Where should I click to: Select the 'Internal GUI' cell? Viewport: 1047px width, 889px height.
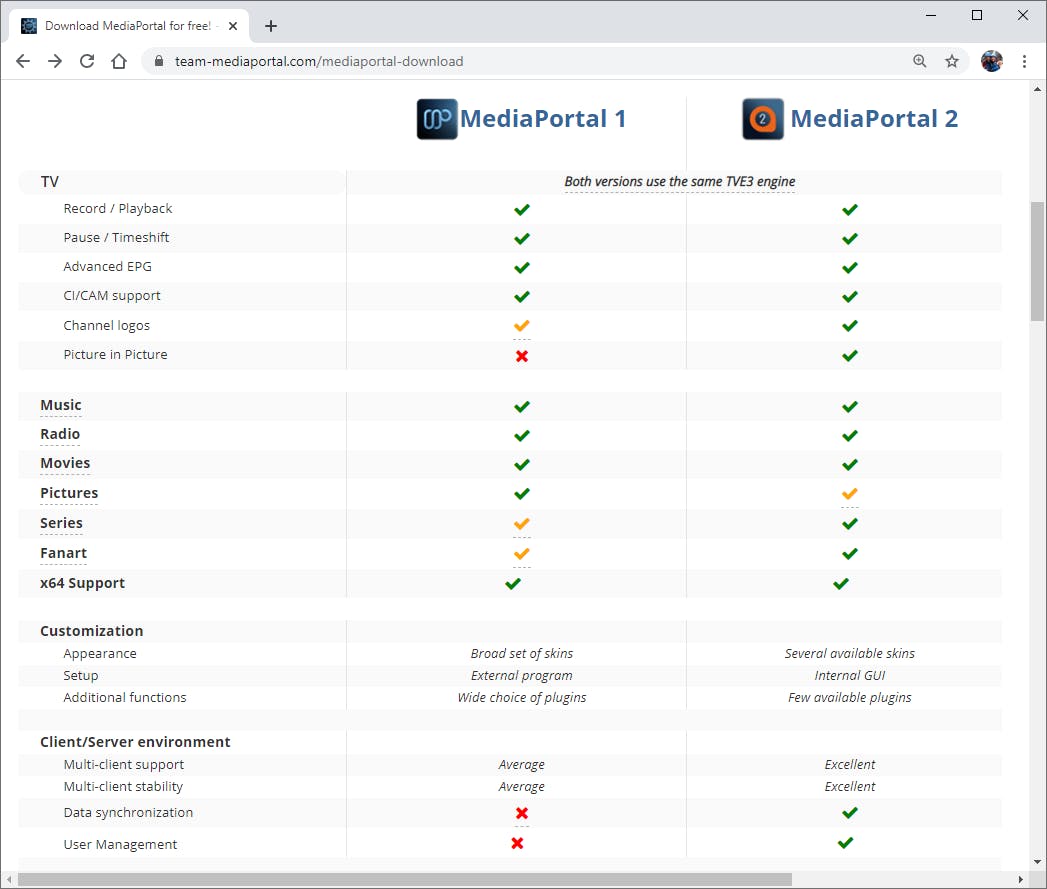[849, 675]
